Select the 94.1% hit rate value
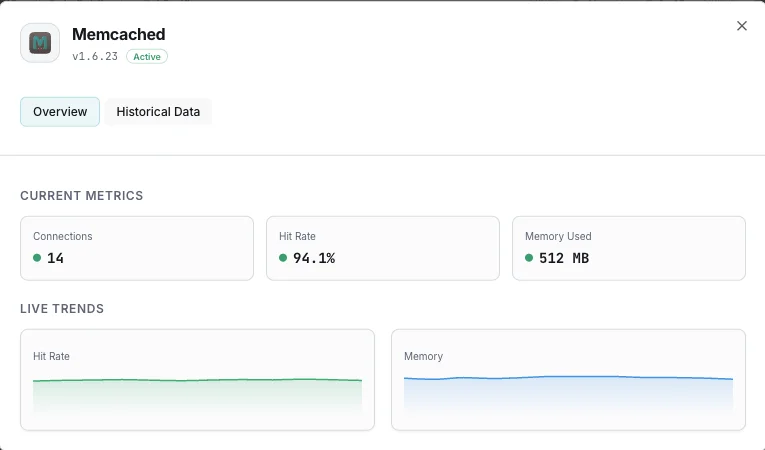Image resolution: width=765 pixels, height=450 pixels. 314,258
